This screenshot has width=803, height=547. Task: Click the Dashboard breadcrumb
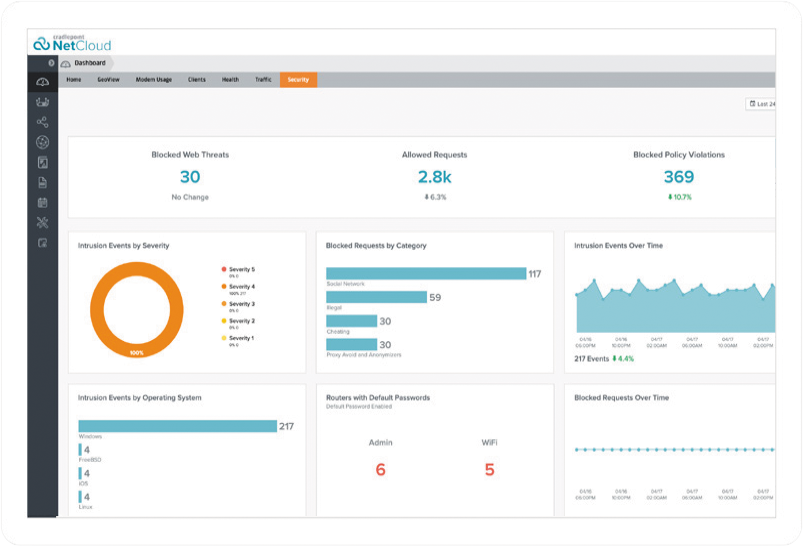click(89, 63)
